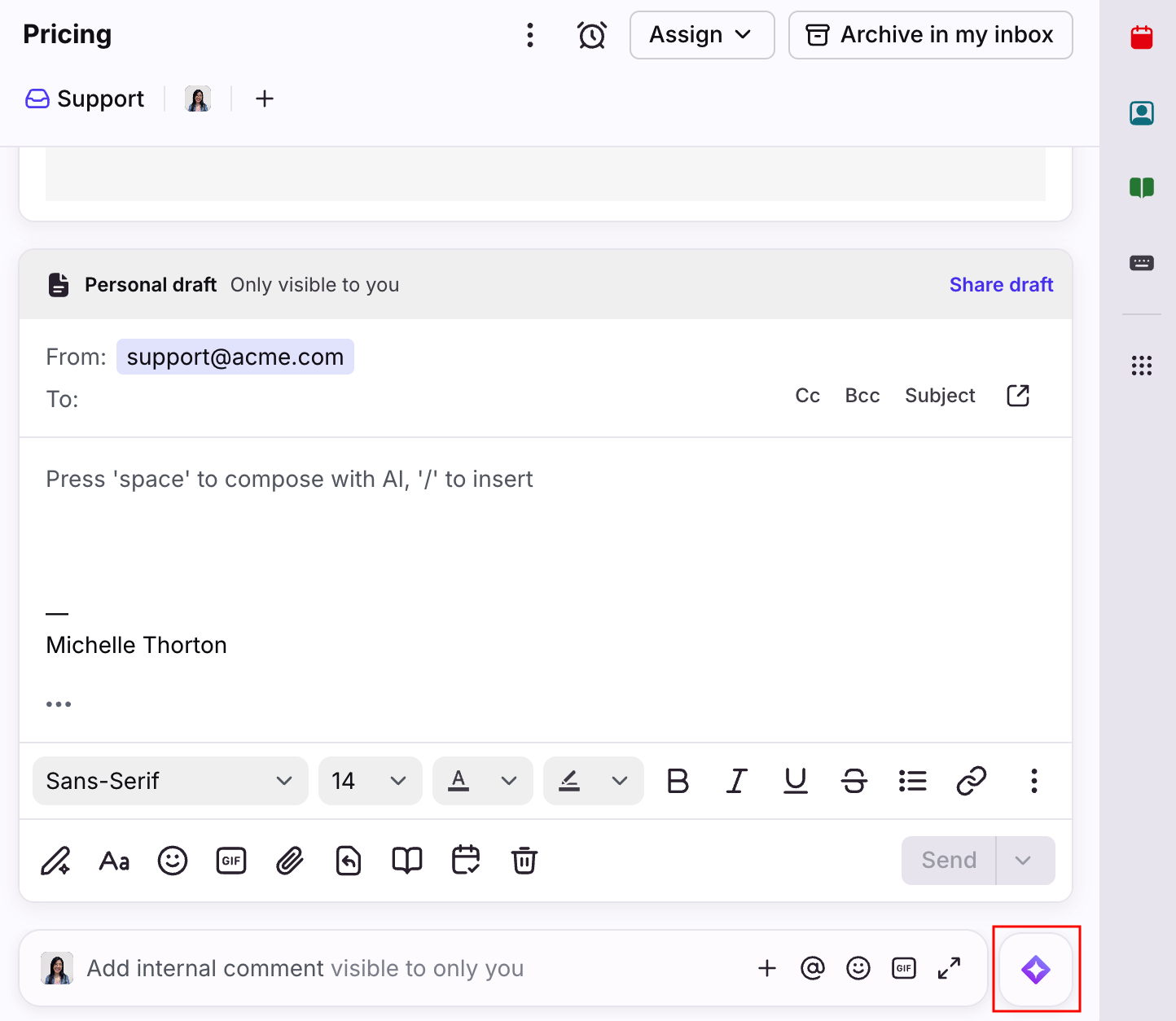Toggle bold formatting

point(678,781)
